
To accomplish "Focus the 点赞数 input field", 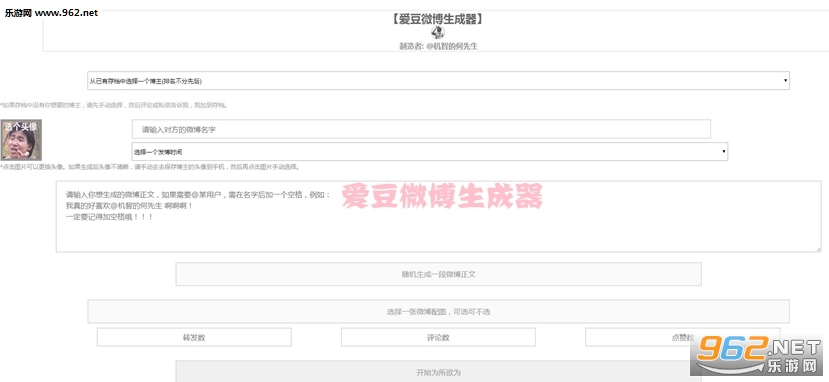I will coord(683,338).
